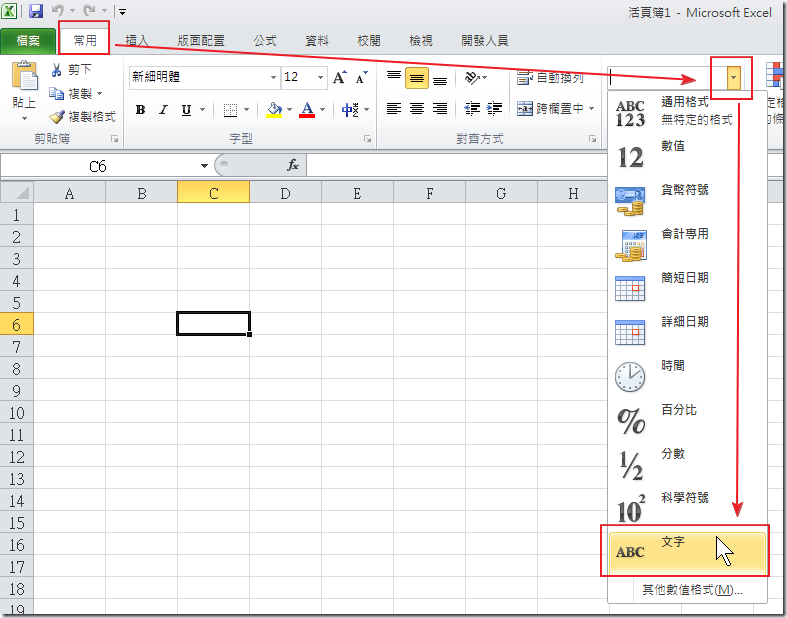787x618 pixels.
Task: Switch to the Page Layout (版面配置) tab
Action: point(201,41)
